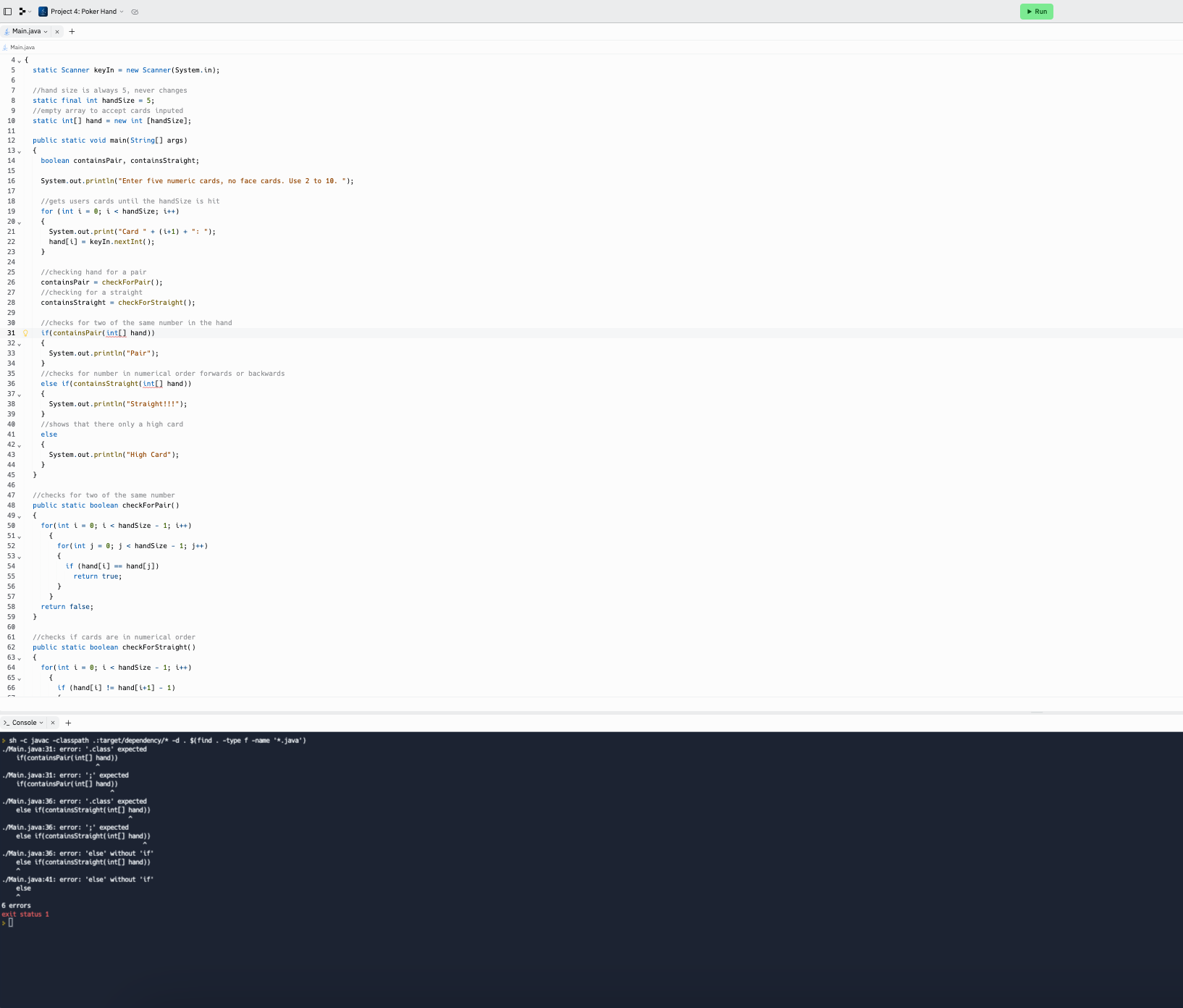Click the console prompt cursor input
Viewport: 1183px width, 1008px height.
[11, 923]
